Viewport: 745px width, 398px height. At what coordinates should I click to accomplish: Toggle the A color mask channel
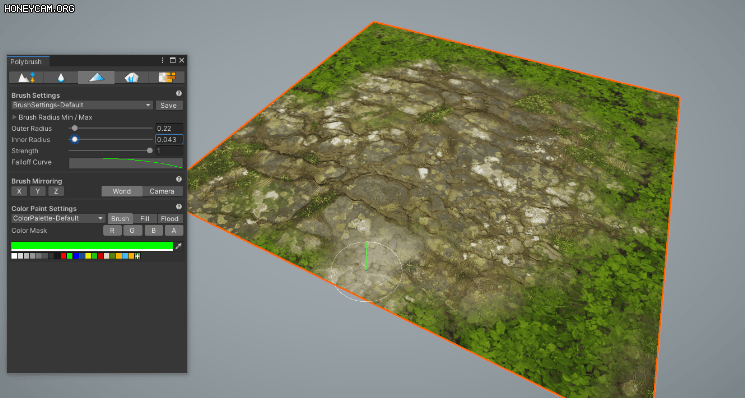(174, 231)
